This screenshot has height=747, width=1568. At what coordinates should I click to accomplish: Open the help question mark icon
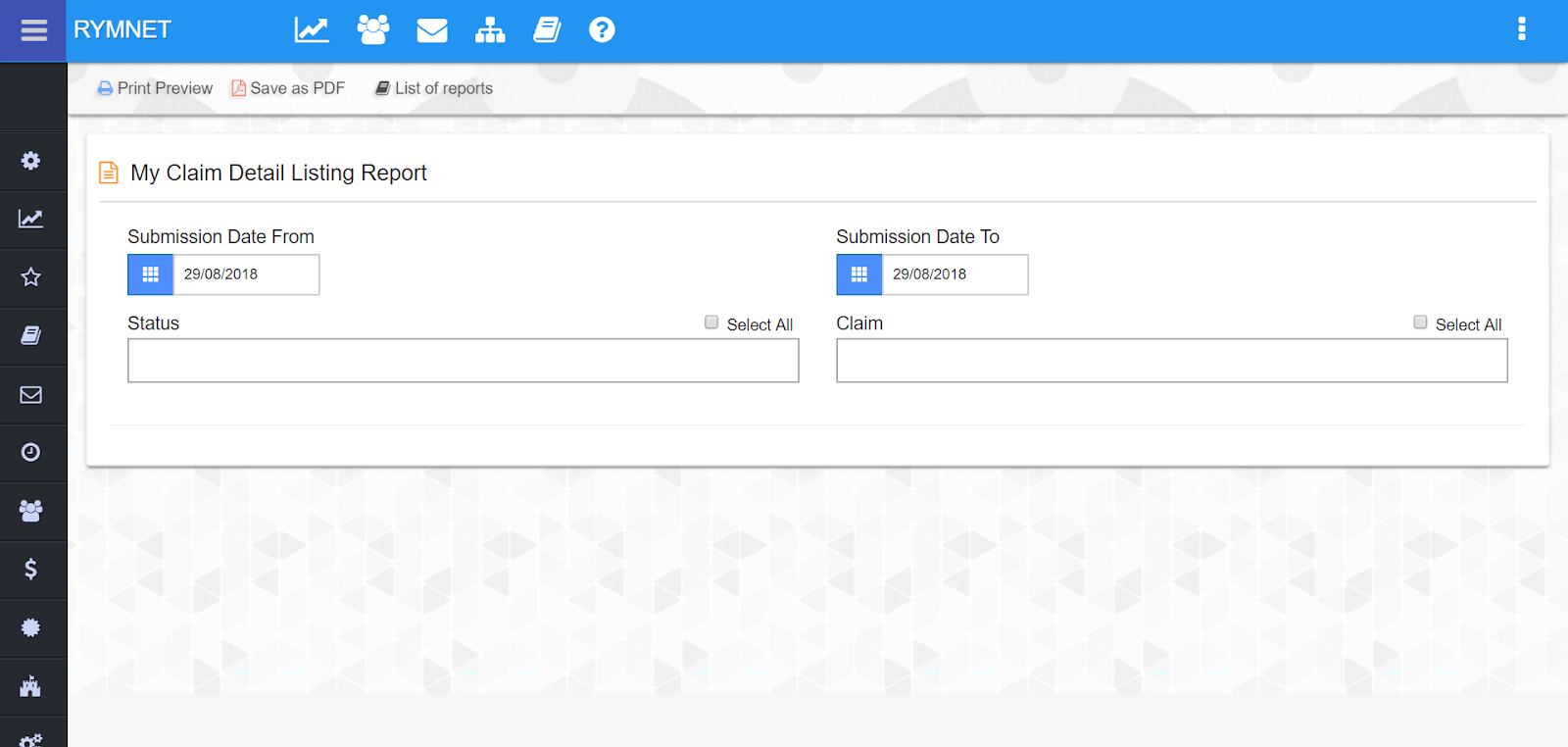602,30
